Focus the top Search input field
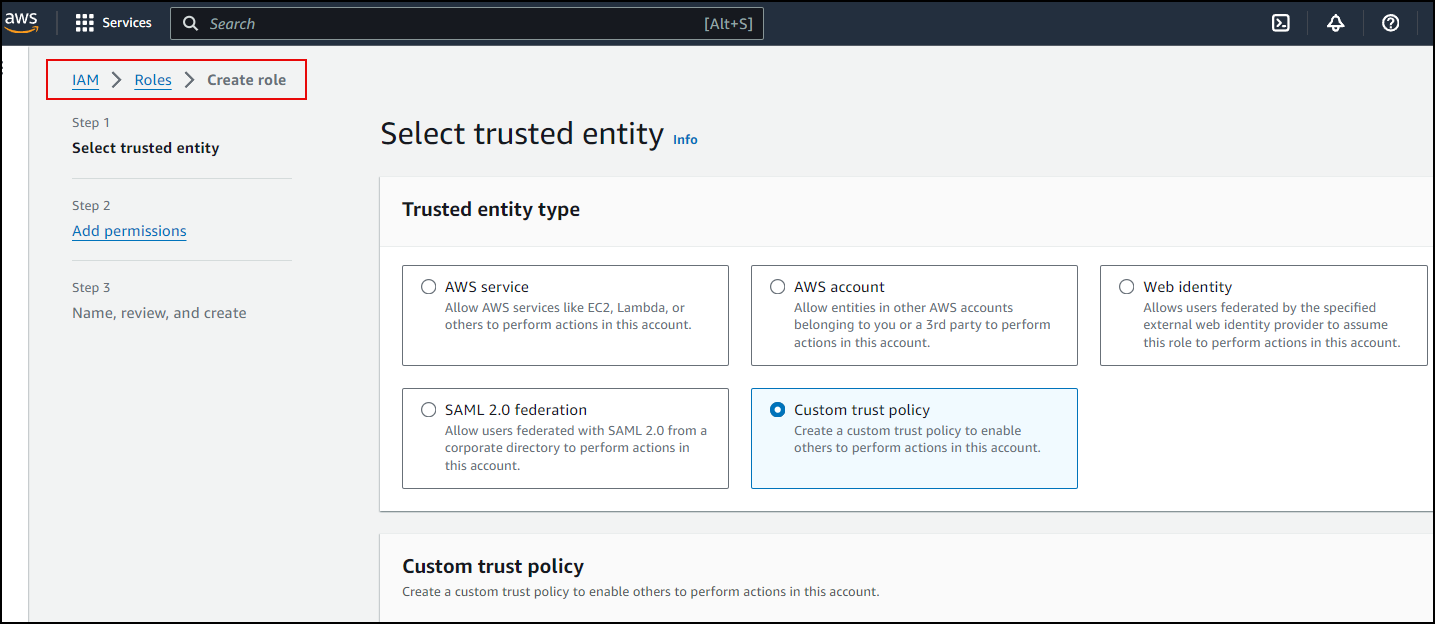 [x=450, y=24]
